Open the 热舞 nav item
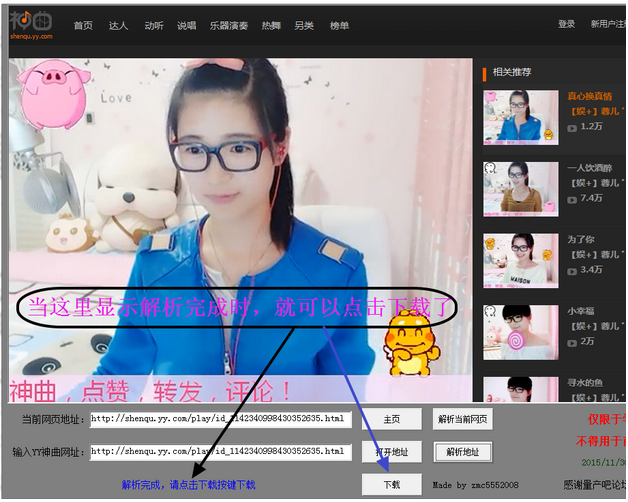Screen dimensions: 628x502 pos(271,26)
